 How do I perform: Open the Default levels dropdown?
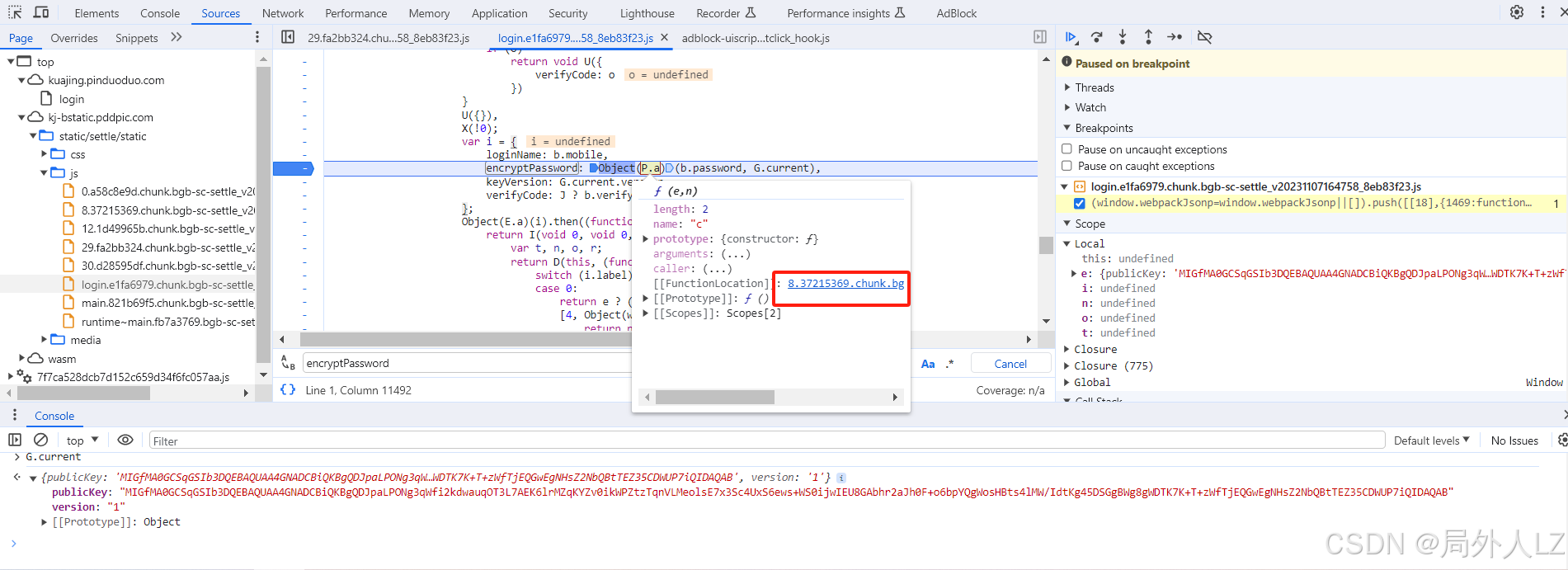pyautogui.click(x=1431, y=440)
